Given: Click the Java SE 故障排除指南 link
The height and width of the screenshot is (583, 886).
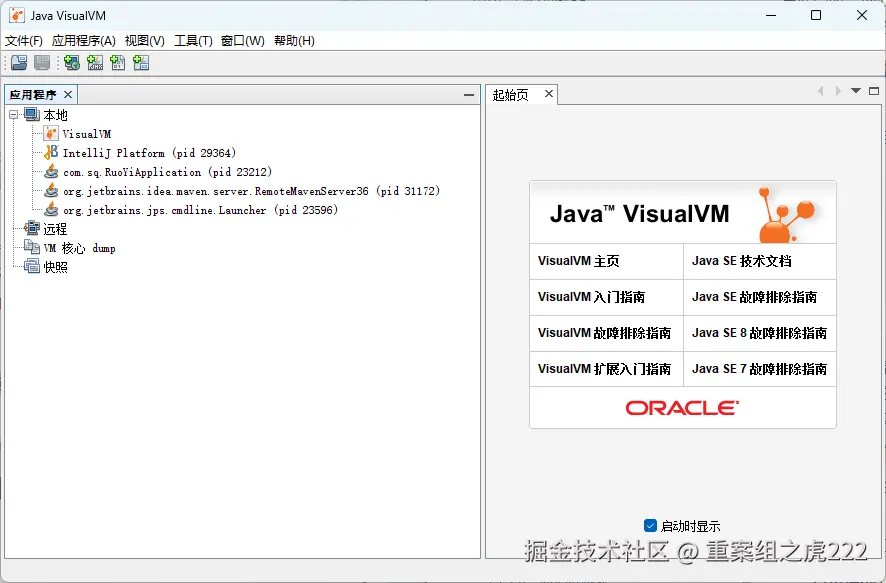Looking at the screenshot, I should (757, 297).
